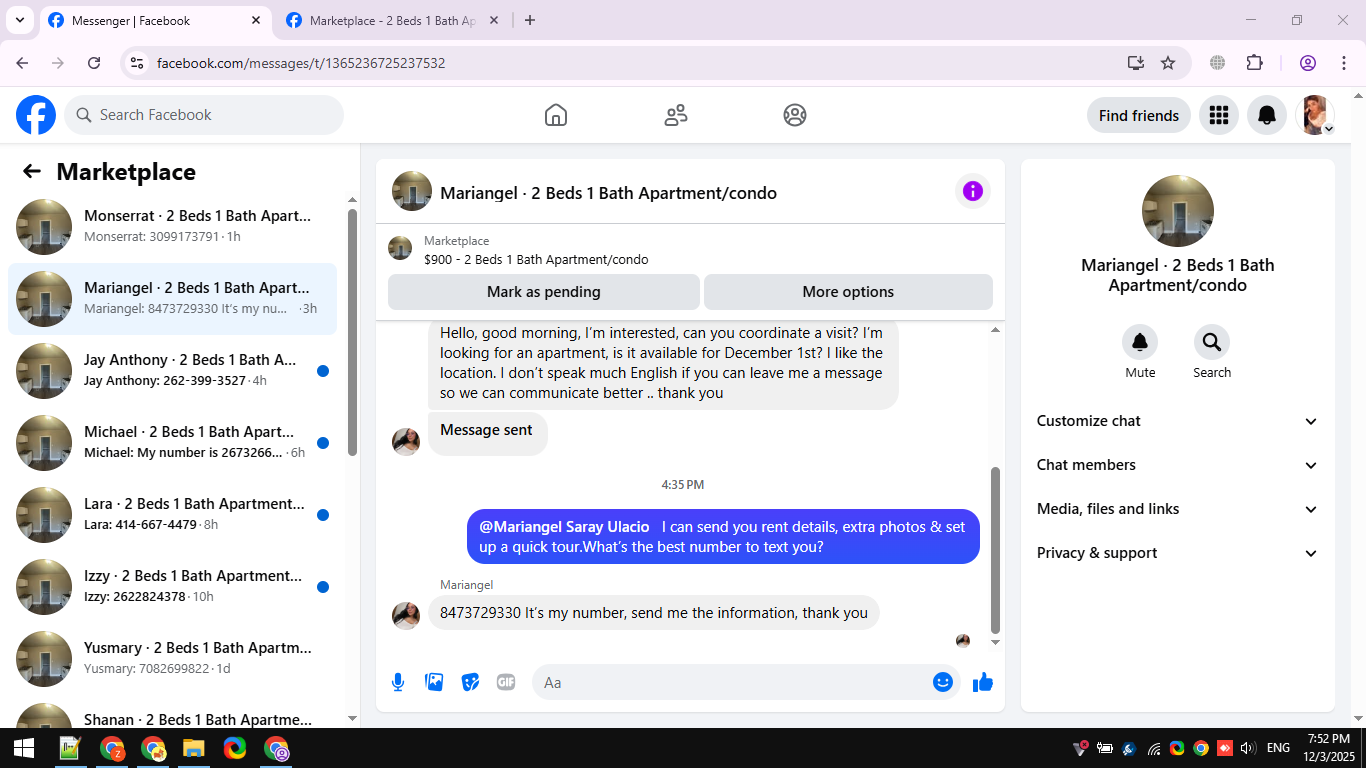This screenshot has height=768, width=1366.
Task: Expand Media, files and links section
Action: point(1178,509)
